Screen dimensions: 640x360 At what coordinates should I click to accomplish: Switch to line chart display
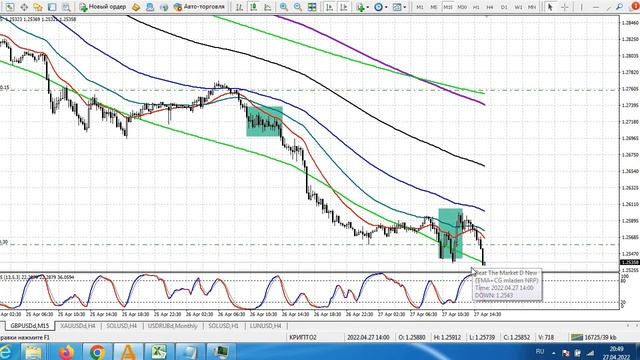267,7
